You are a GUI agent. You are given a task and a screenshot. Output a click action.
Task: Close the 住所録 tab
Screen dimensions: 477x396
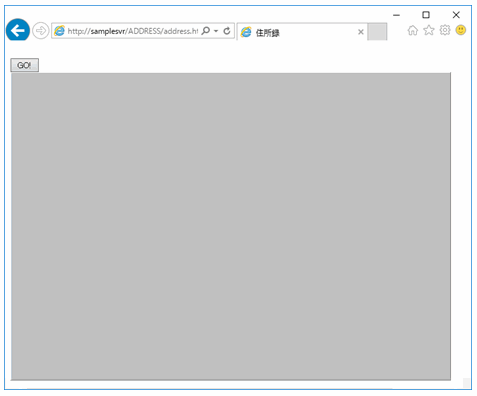pos(361,32)
